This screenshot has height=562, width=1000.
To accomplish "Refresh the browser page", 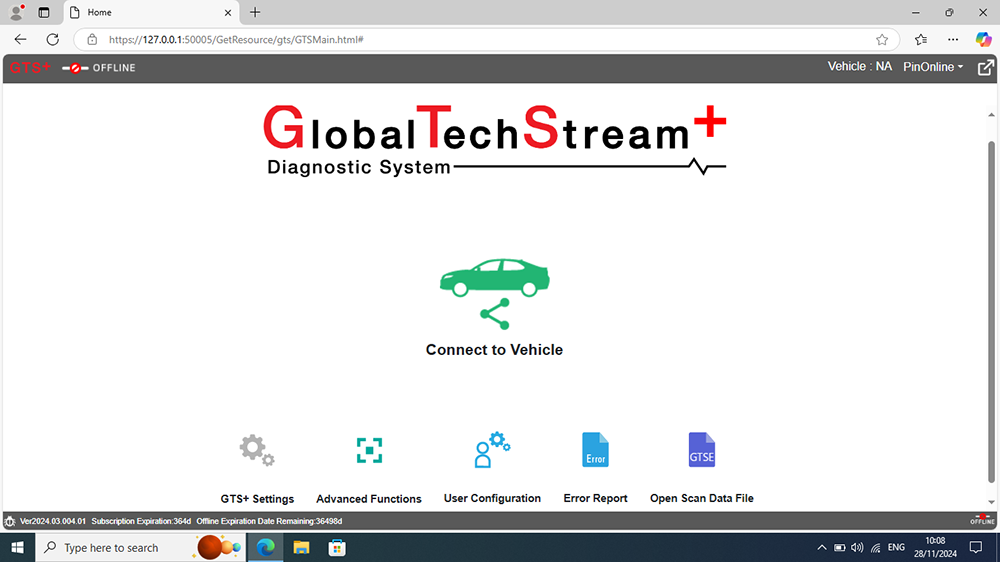I will point(53,40).
